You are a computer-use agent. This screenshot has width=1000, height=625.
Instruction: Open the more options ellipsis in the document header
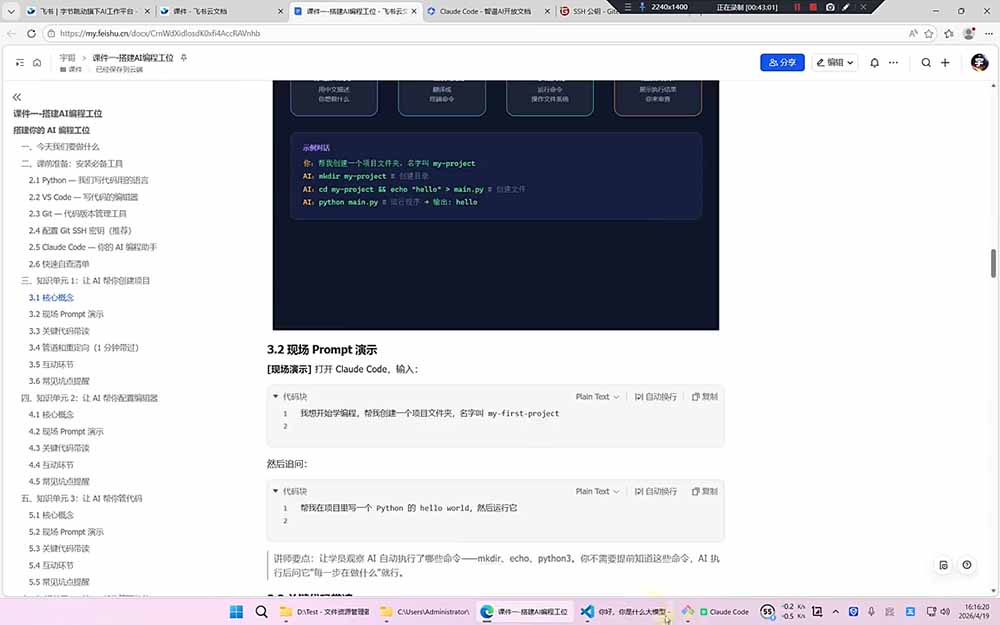pyautogui.click(x=893, y=62)
